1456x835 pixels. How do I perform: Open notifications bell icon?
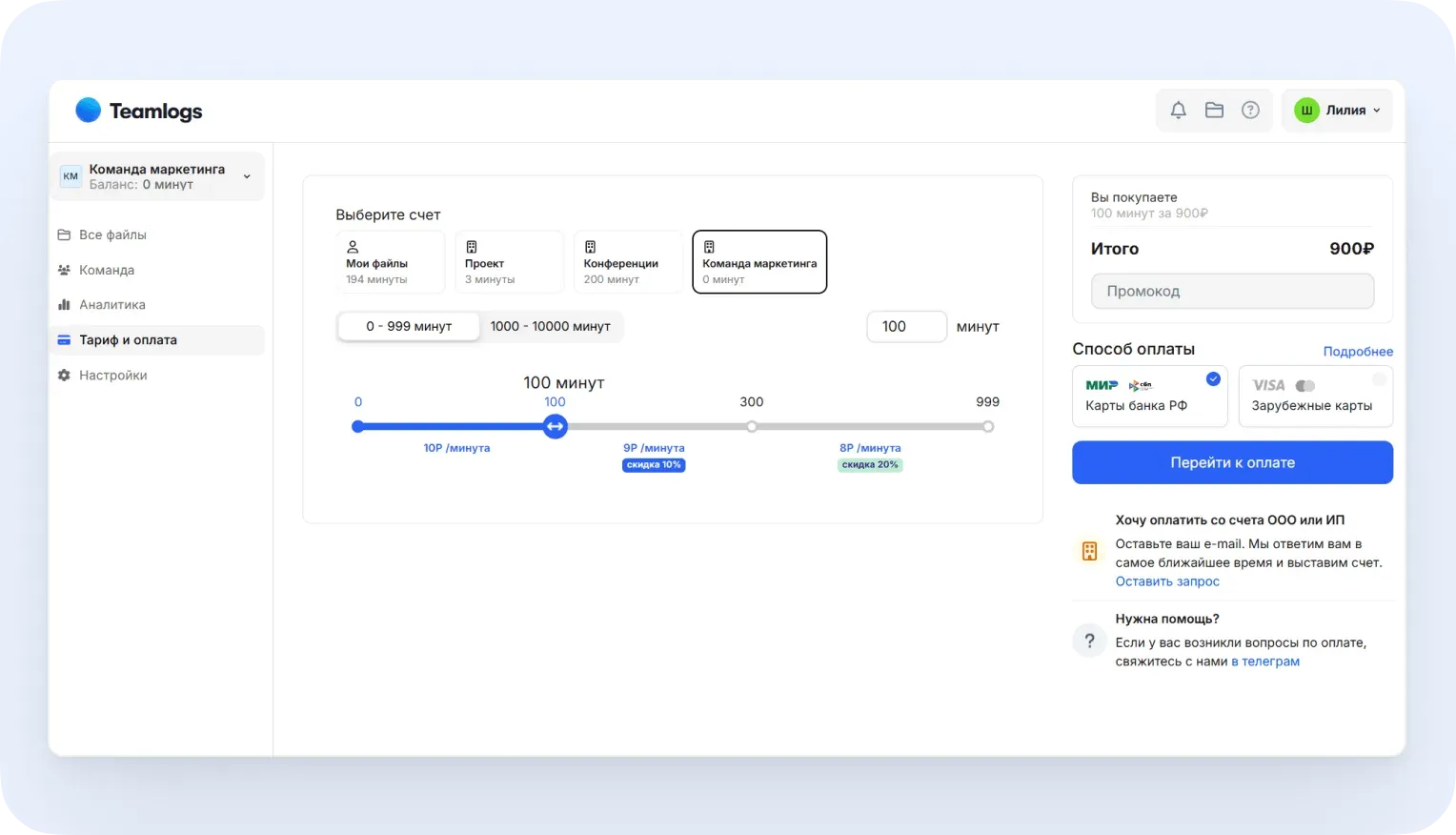pos(1178,111)
